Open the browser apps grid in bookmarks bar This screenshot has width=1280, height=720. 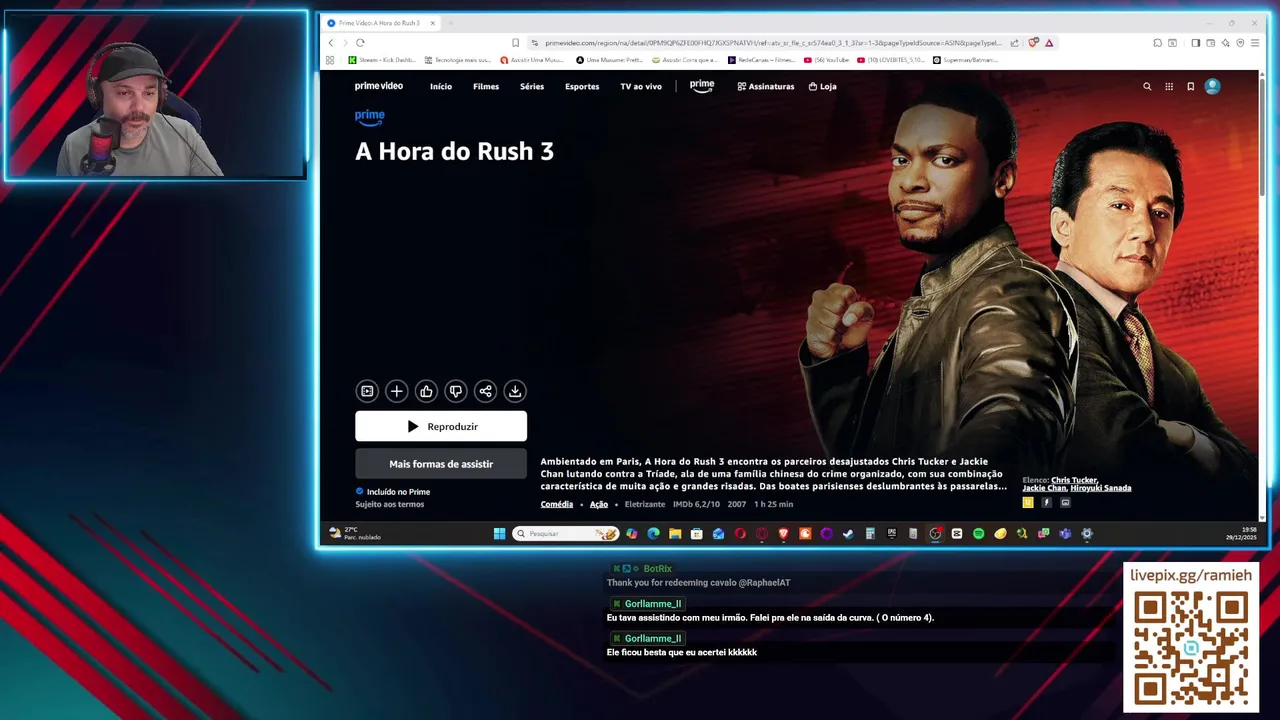coord(330,60)
